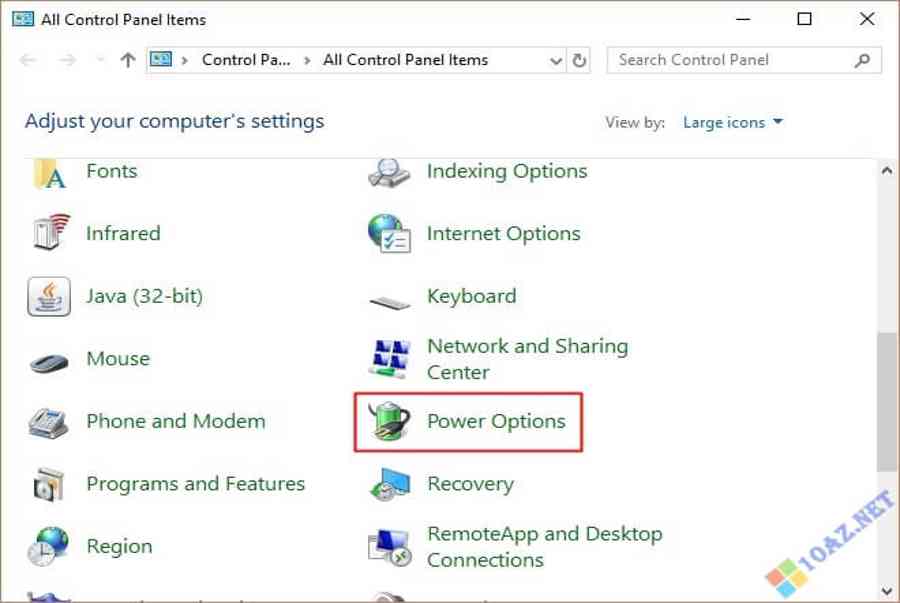Click the refresh button in address bar
Image resolution: width=900 pixels, height=603 pixels.
(x=579, y=60)
